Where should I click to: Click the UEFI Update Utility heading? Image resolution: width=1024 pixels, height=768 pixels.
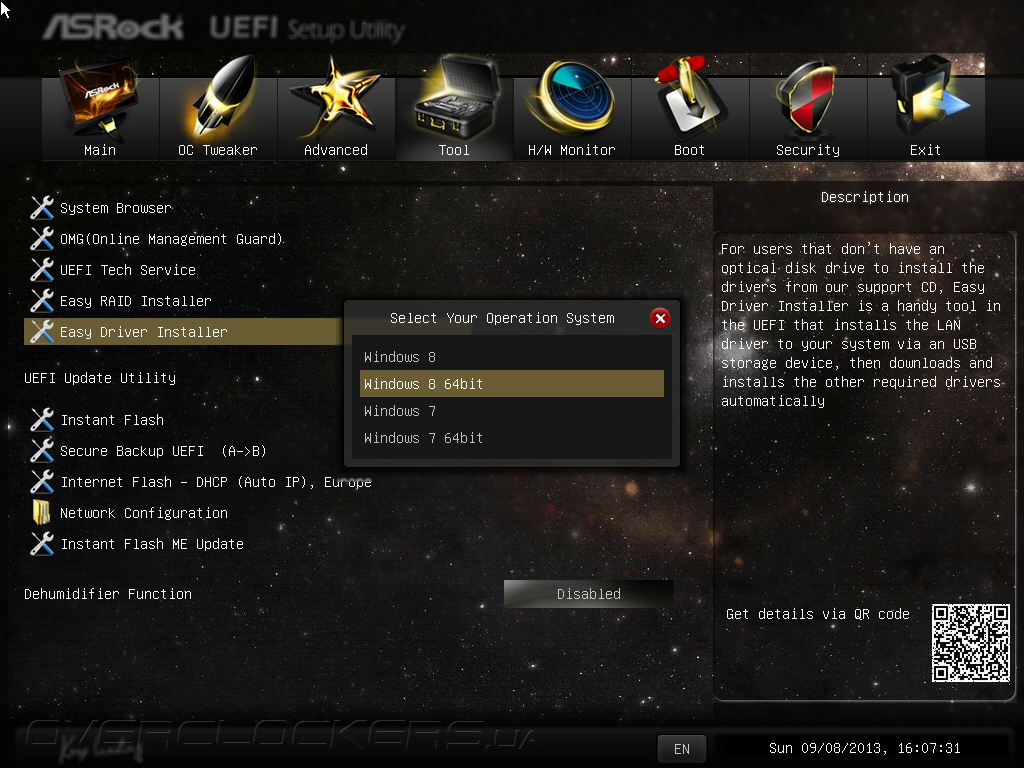coord(100,377)
